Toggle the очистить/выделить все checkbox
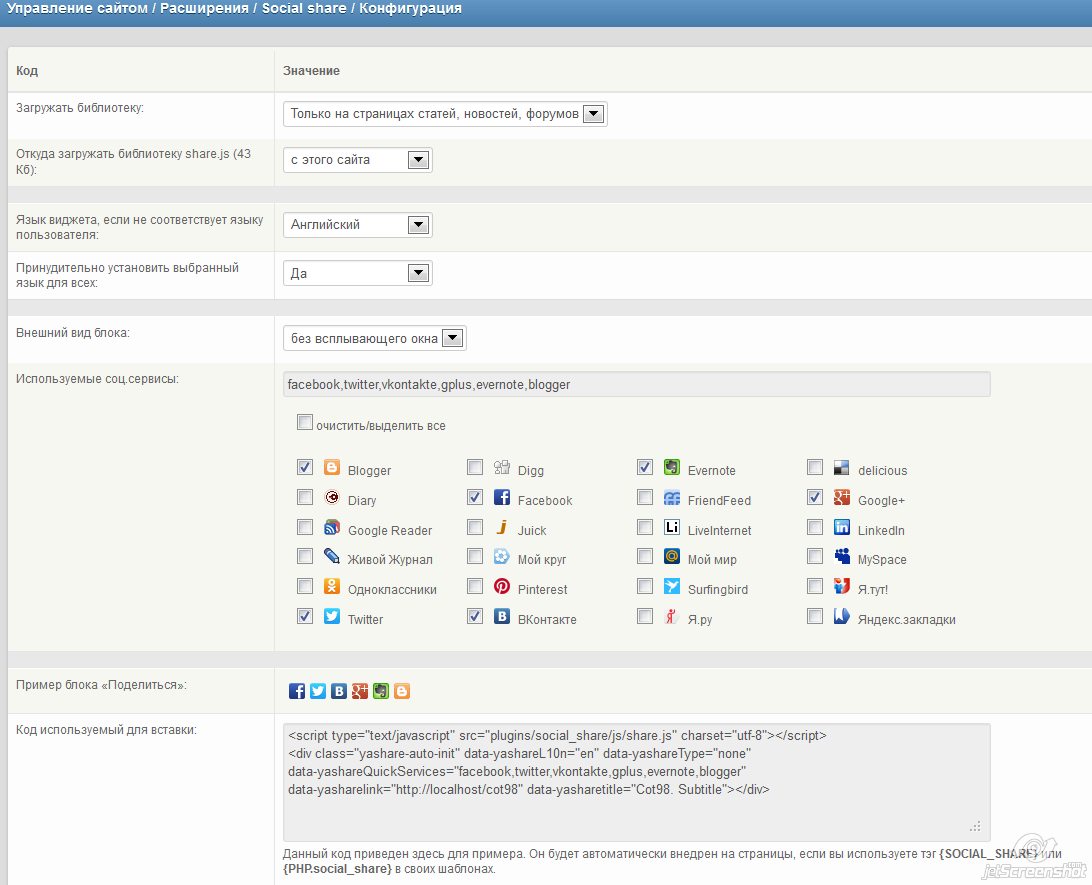This screenshot has width=1092, height=885. click(304, 422)
